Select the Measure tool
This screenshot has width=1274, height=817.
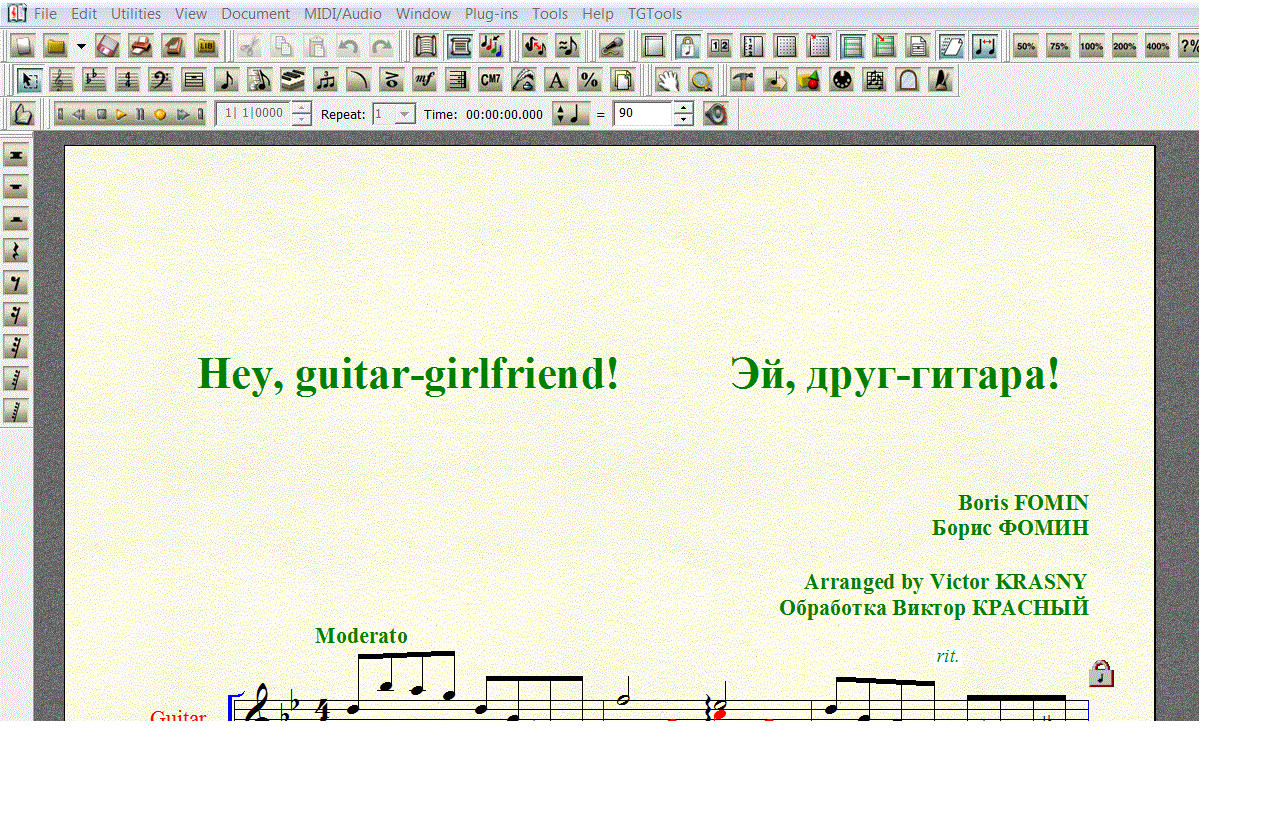pos(194,80)
